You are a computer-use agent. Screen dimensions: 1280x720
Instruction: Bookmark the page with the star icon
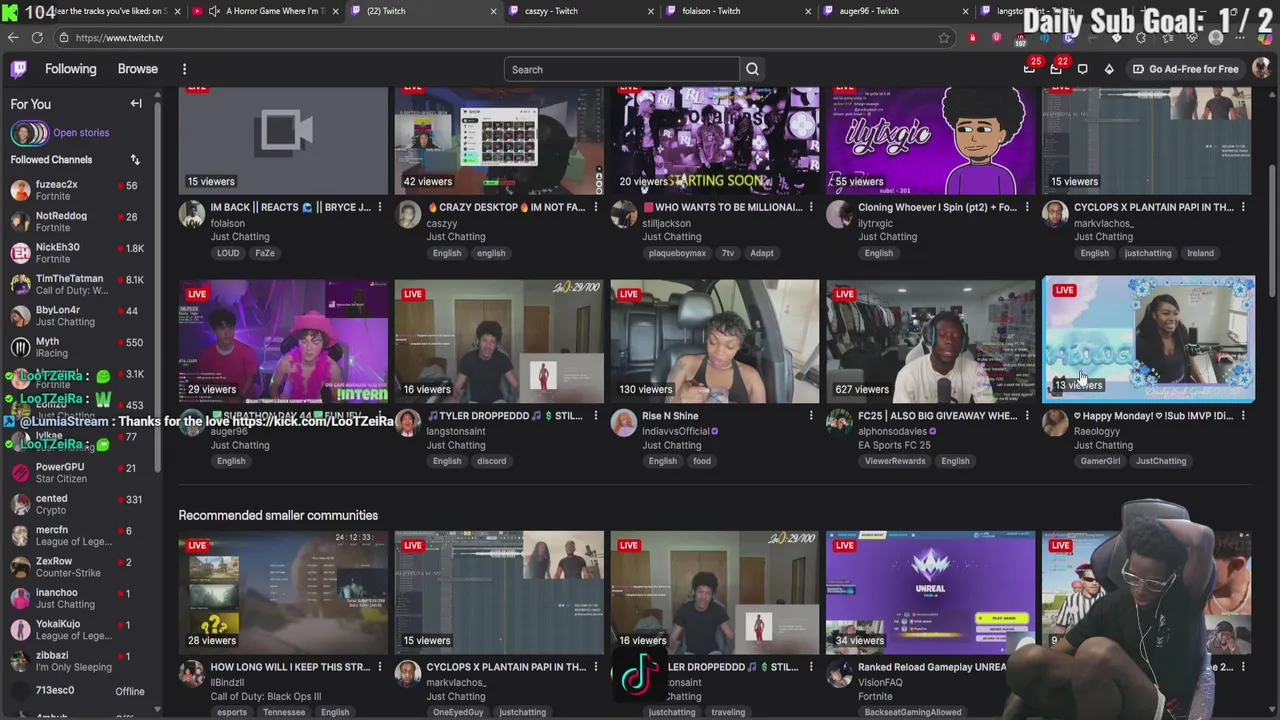tap(944, 38)
